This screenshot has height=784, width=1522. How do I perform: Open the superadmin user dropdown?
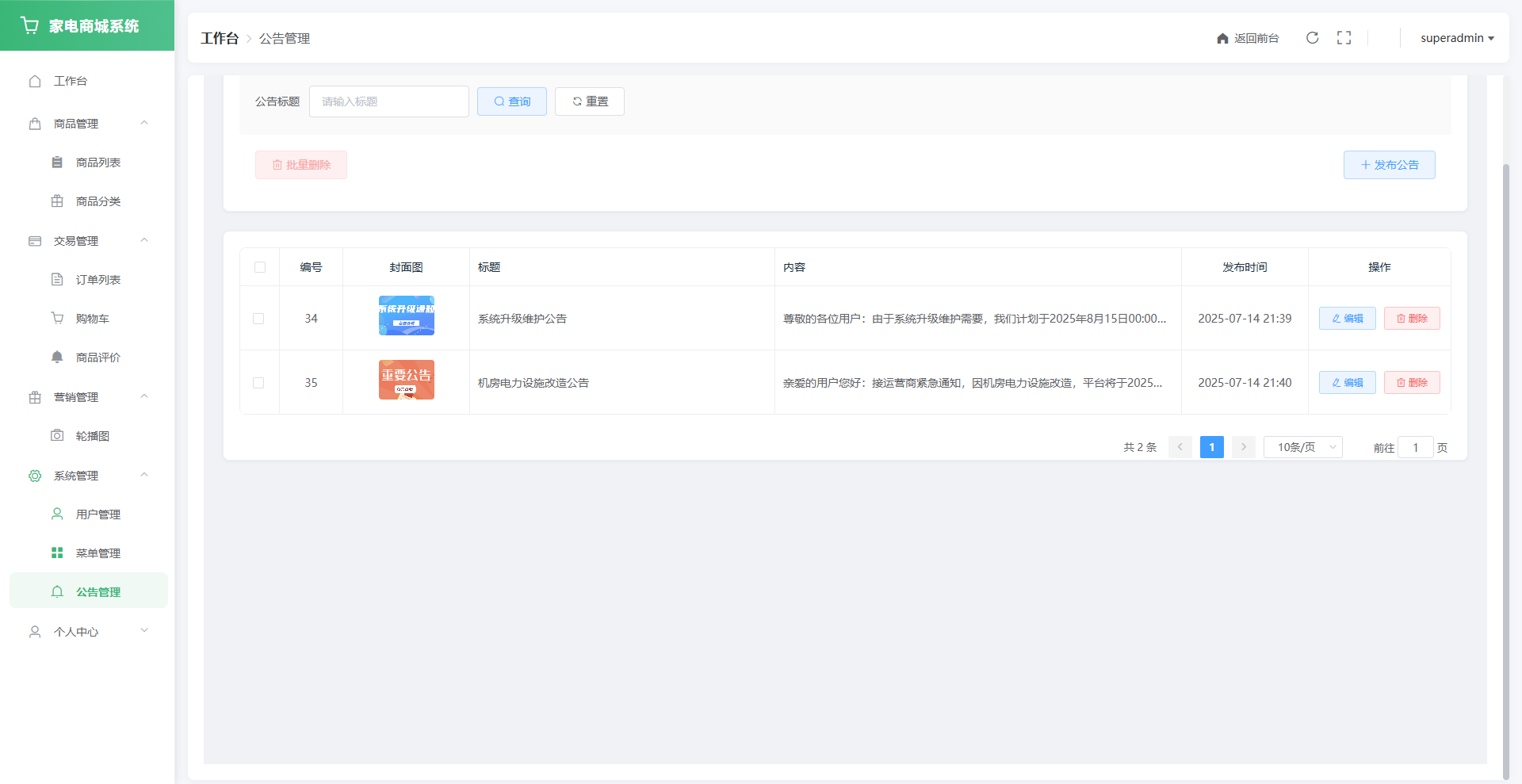click(x=1456, y=38)
